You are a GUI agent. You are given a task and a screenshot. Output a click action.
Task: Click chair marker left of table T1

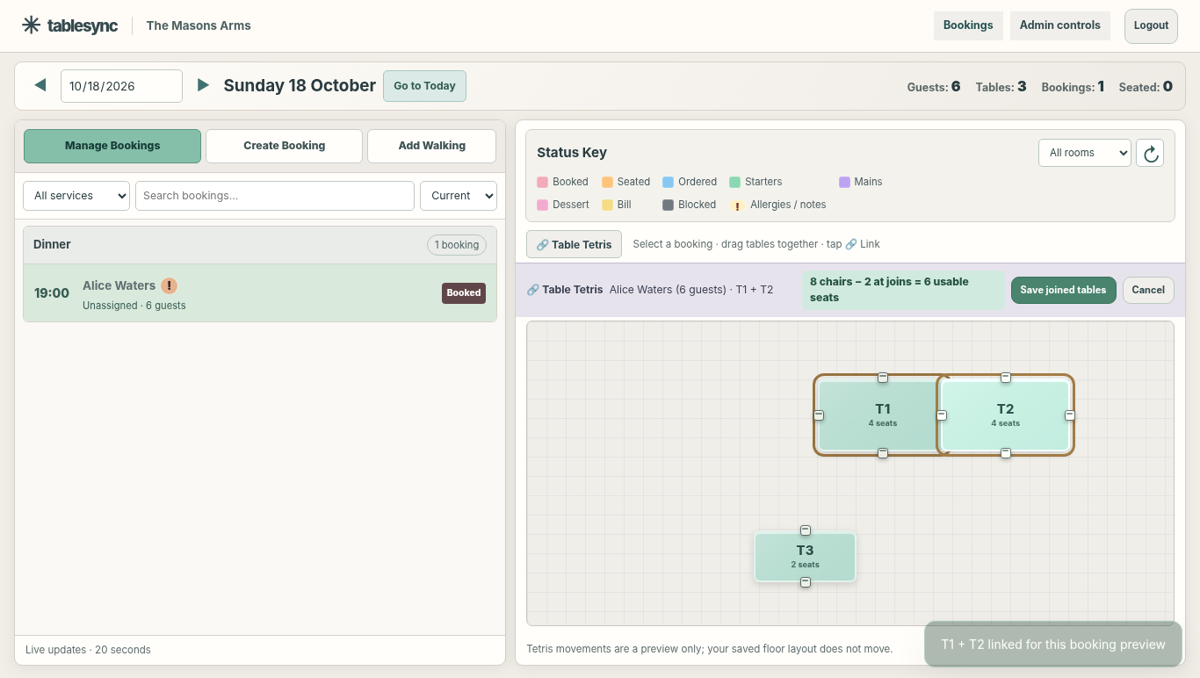819,415
